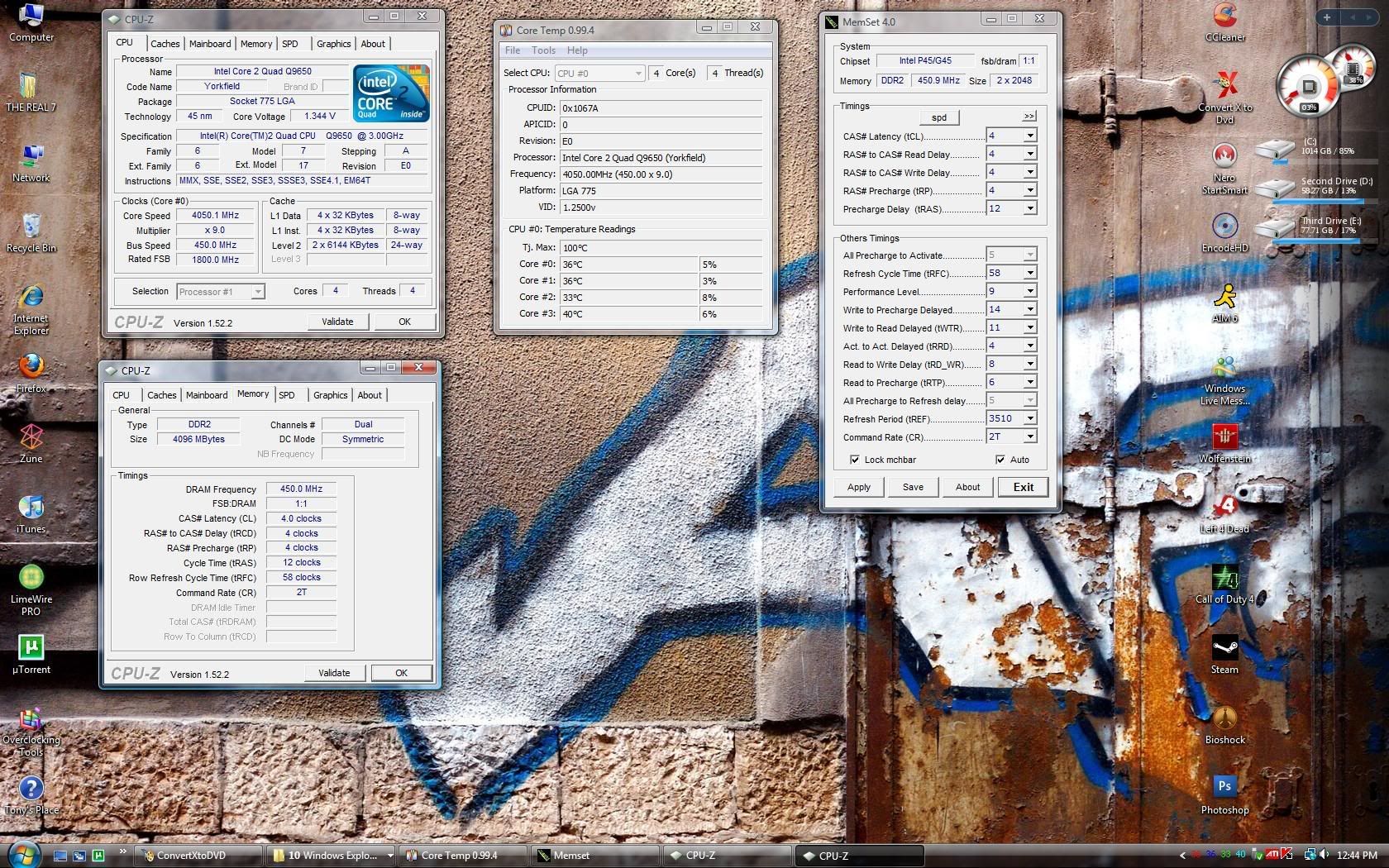Switch to Mainboard tab in top CPU-Z
Viewport: 1389px width, 868px height.
(x=210, y=44)
